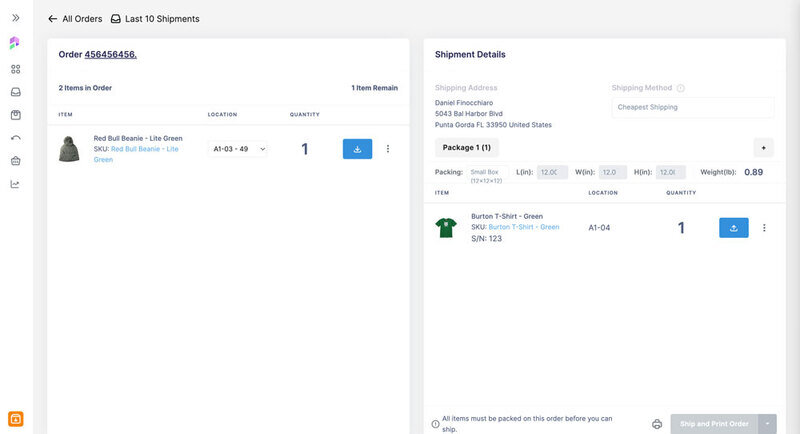800x434 pixels.
Task: Open the Small Box packing dropdown
Action: tap(484, 172)
